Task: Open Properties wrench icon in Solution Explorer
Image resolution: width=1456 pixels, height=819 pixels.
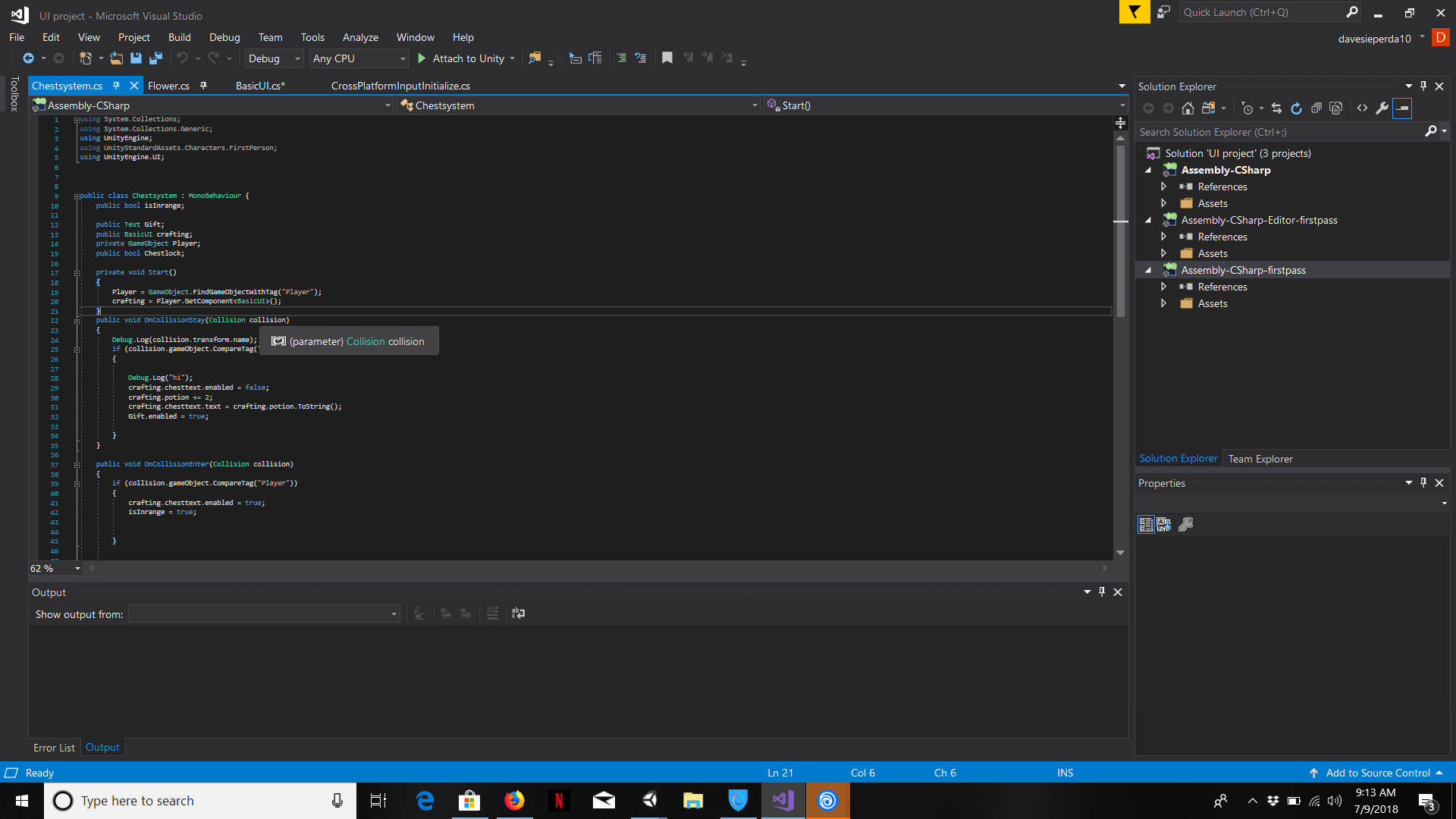Action: [1382, 108]
